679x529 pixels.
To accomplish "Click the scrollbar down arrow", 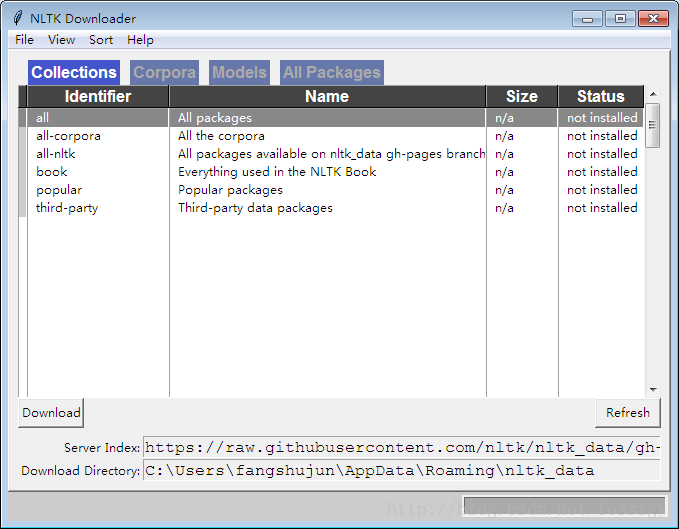I will 653,390.
